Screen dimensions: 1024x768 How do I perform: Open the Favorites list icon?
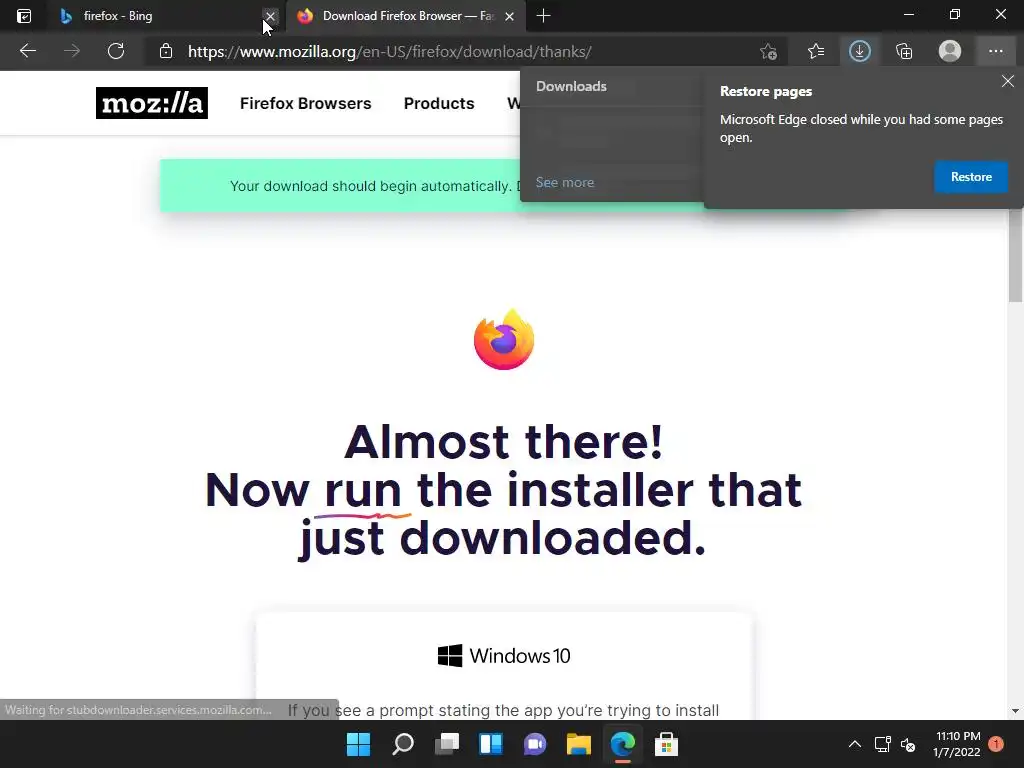[816, 51]
